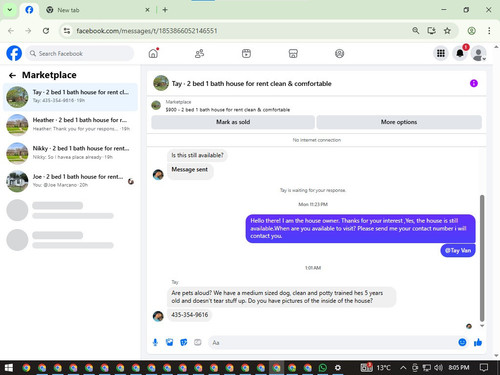Open the Marketplace storefront icon
Screen dimensions: 500x375
pyautogui.click(x=293, y=53)
